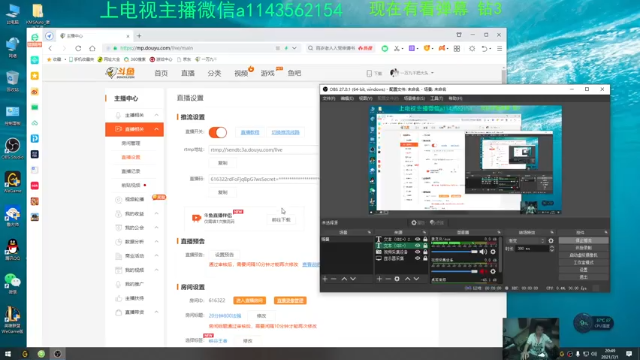The height and width of the screenshot is (360, 640).
Task: Add a new scene with the plus icon
Action: pyautogui.click(x=325, y=279)
